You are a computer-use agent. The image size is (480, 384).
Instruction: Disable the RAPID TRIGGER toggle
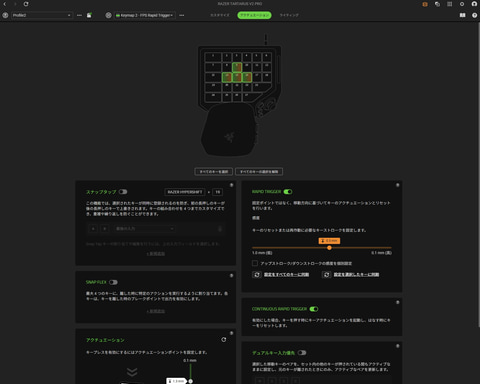(288, 192)
